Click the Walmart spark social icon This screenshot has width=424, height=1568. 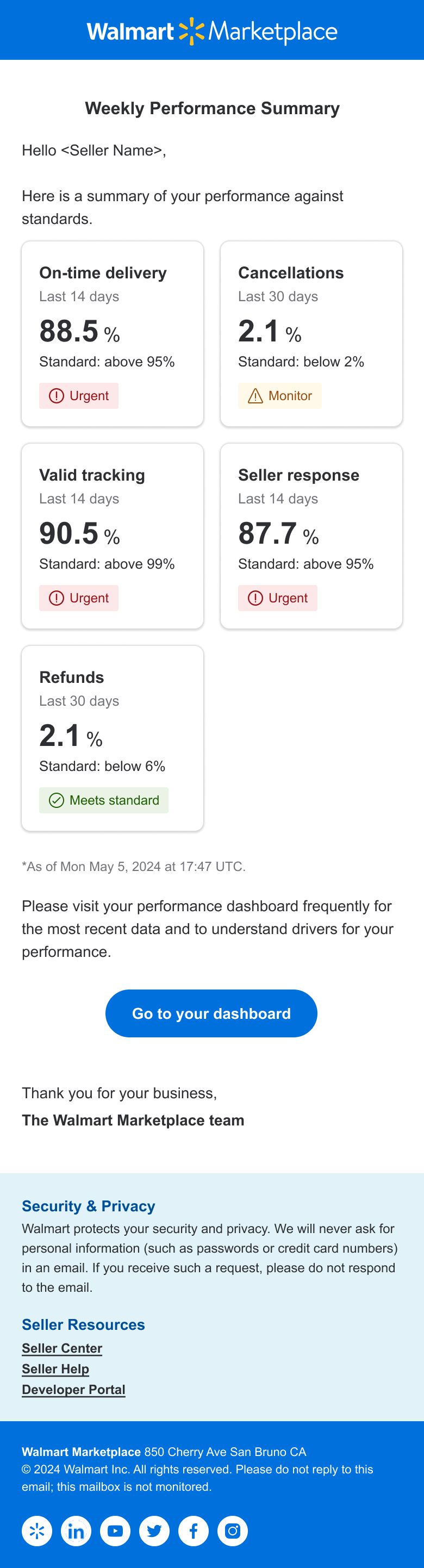click(37, 1530)
